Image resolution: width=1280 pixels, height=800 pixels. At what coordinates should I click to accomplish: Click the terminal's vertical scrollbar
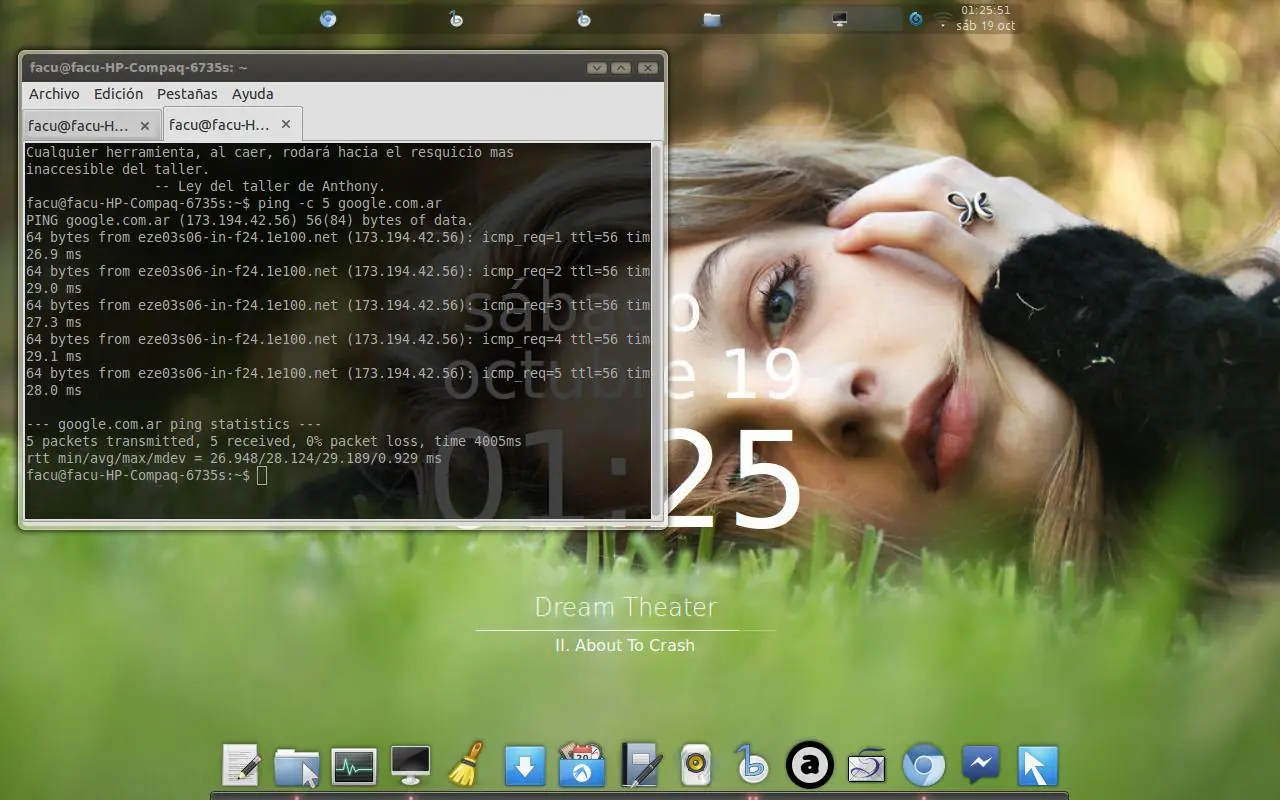(656, 330)
